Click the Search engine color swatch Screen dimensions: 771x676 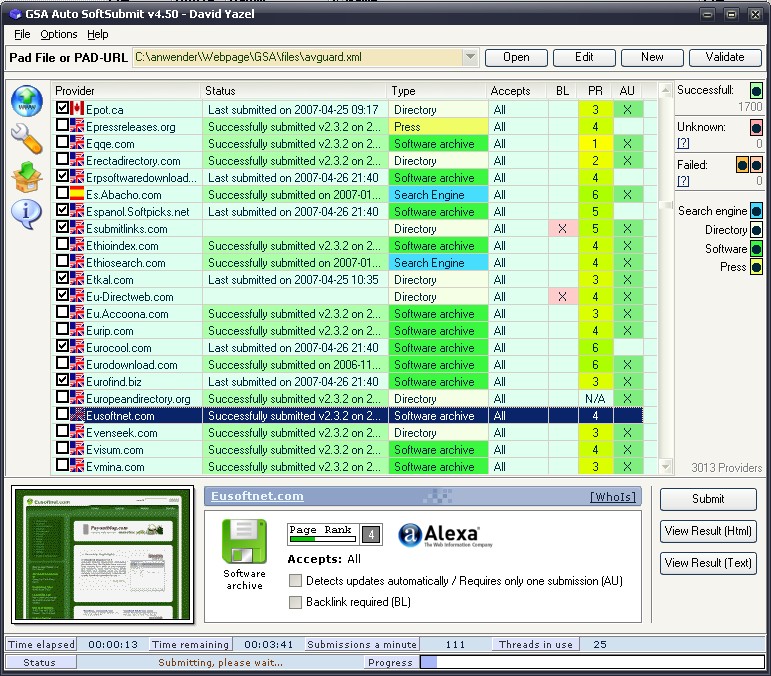click(756, 211)
